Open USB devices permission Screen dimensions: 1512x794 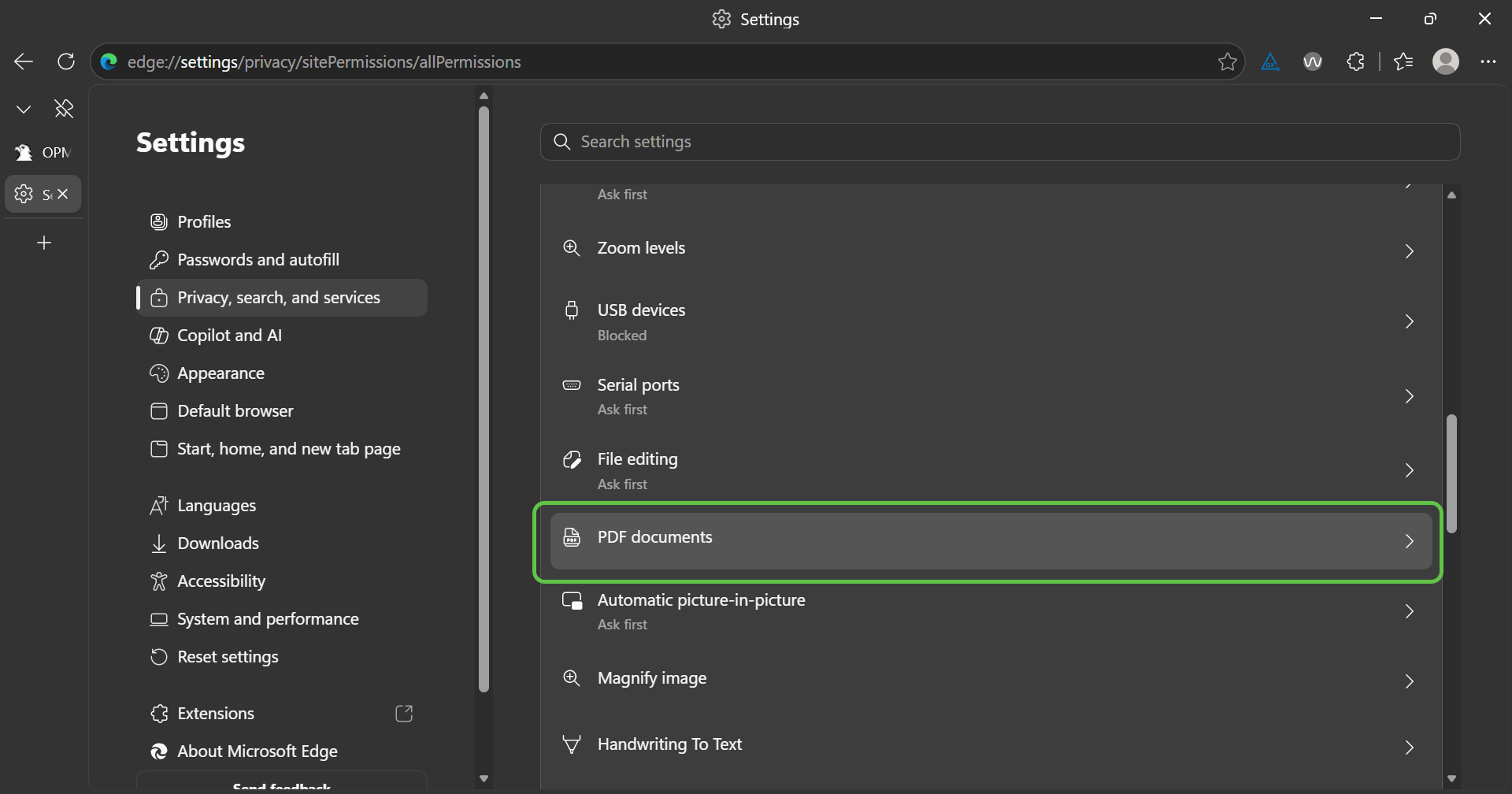click(x=991, y=321)
